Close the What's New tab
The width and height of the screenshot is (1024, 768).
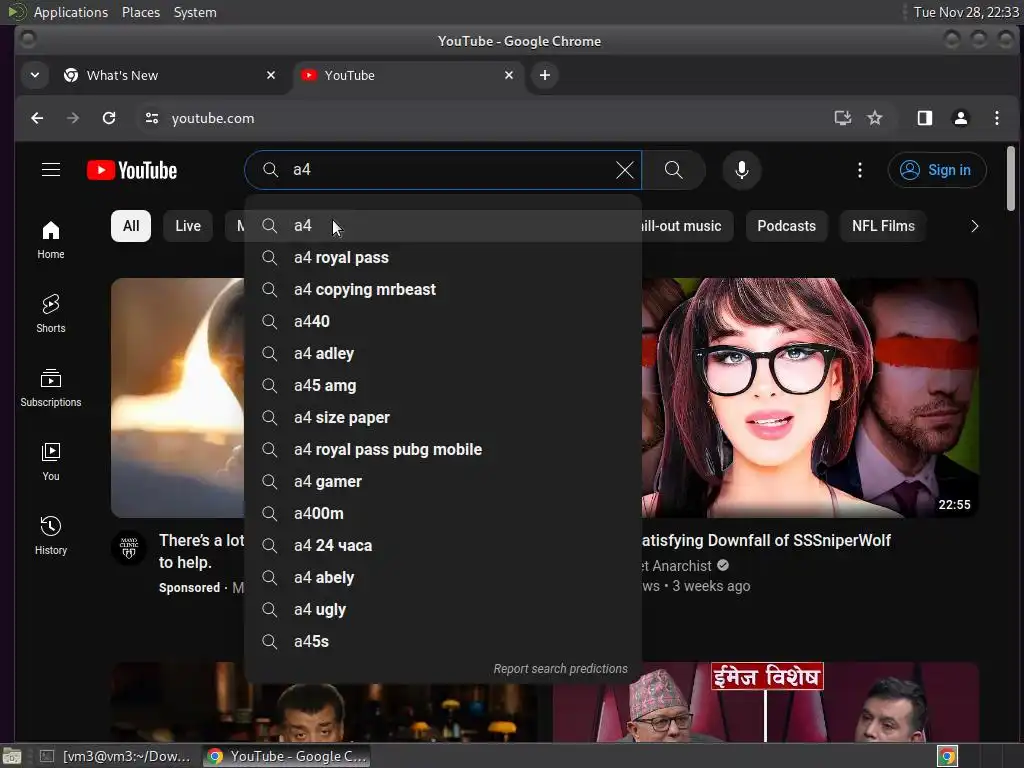click(x=271, y=75)
